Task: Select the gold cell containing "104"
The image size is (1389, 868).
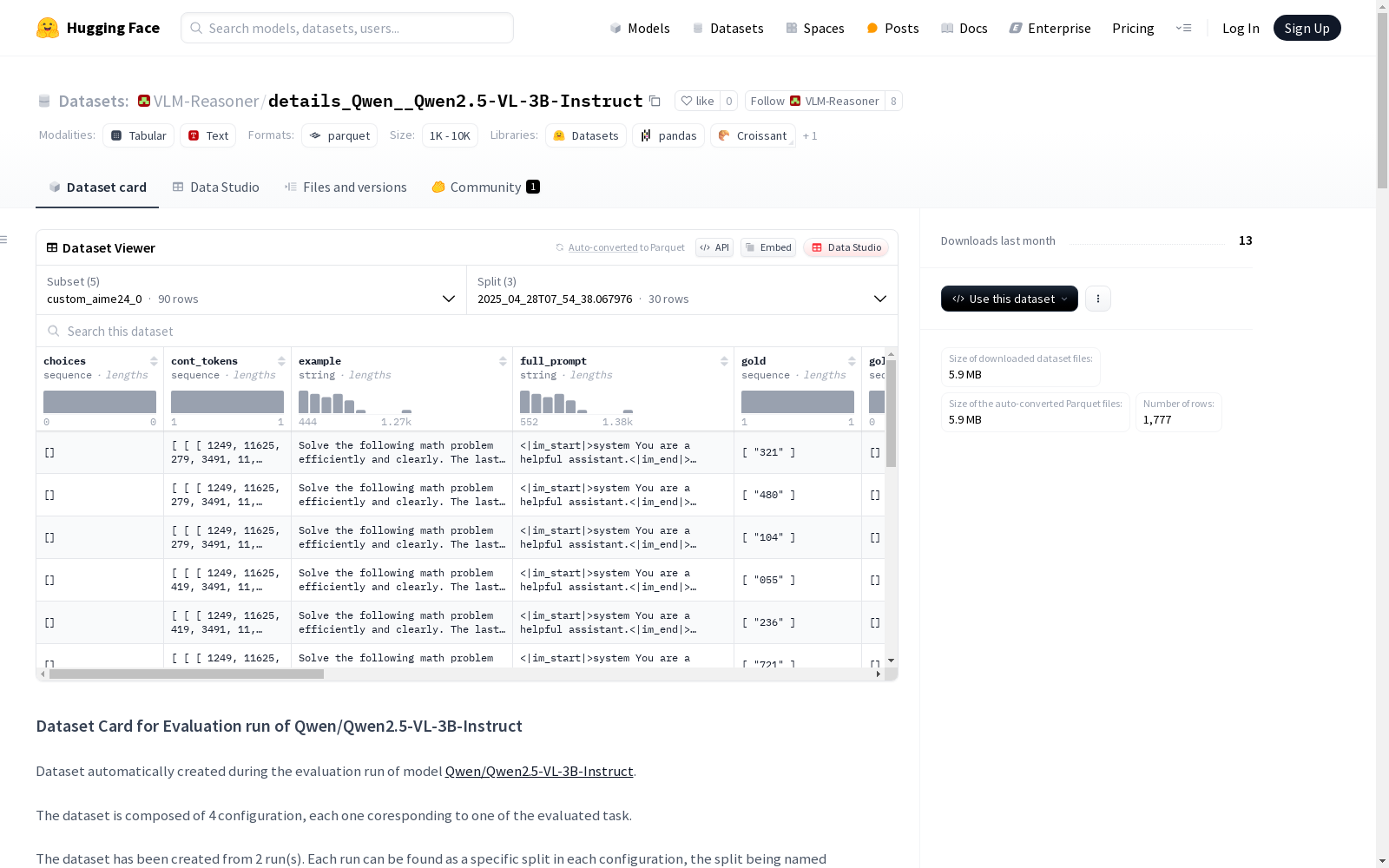Action: (x=798, y=537)
